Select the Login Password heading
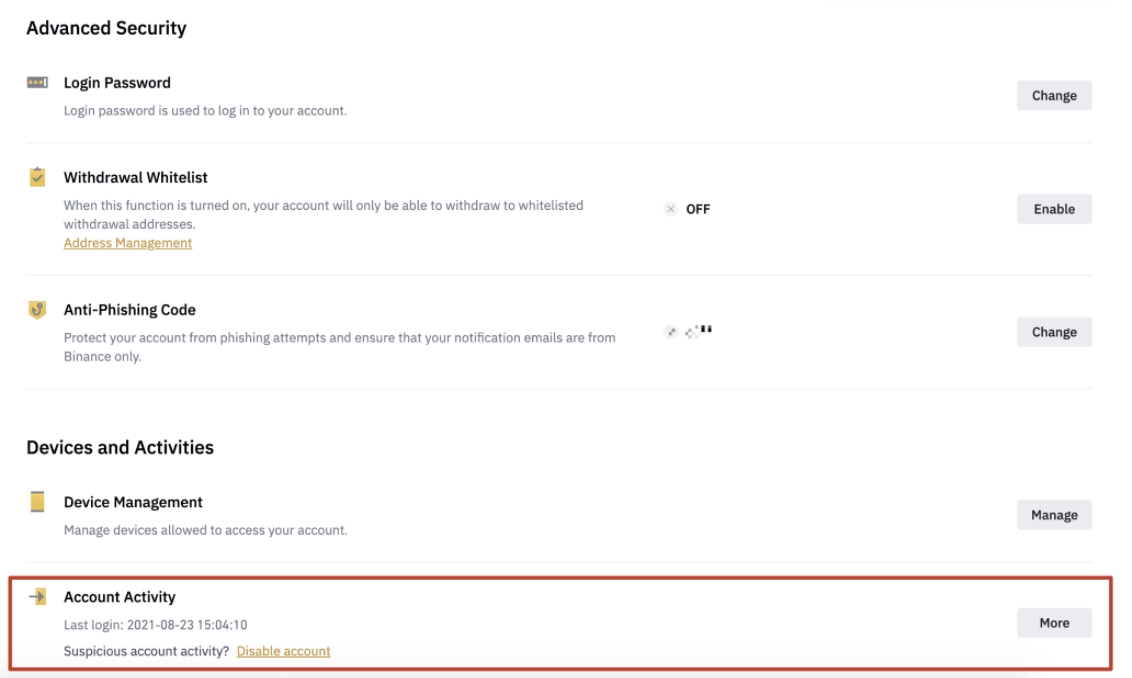Screen dimensions: 1132x678 click(117, 83)
